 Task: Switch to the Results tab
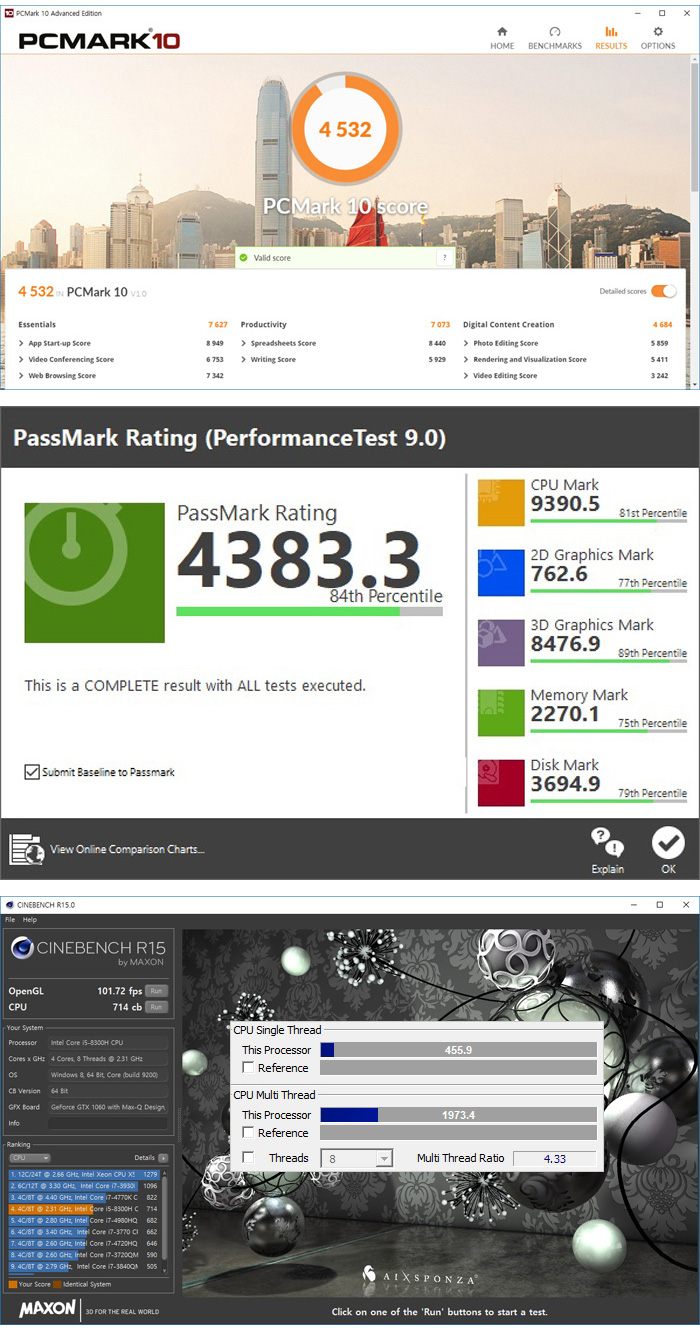(611, 37)
